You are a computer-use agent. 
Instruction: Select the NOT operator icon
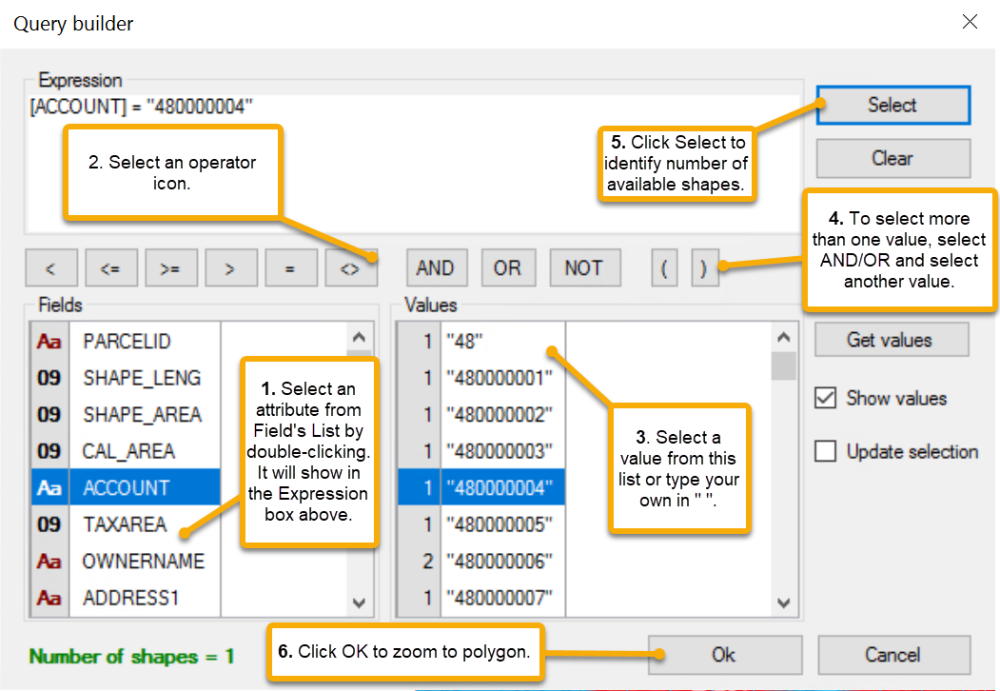click(x=584, y=267)
